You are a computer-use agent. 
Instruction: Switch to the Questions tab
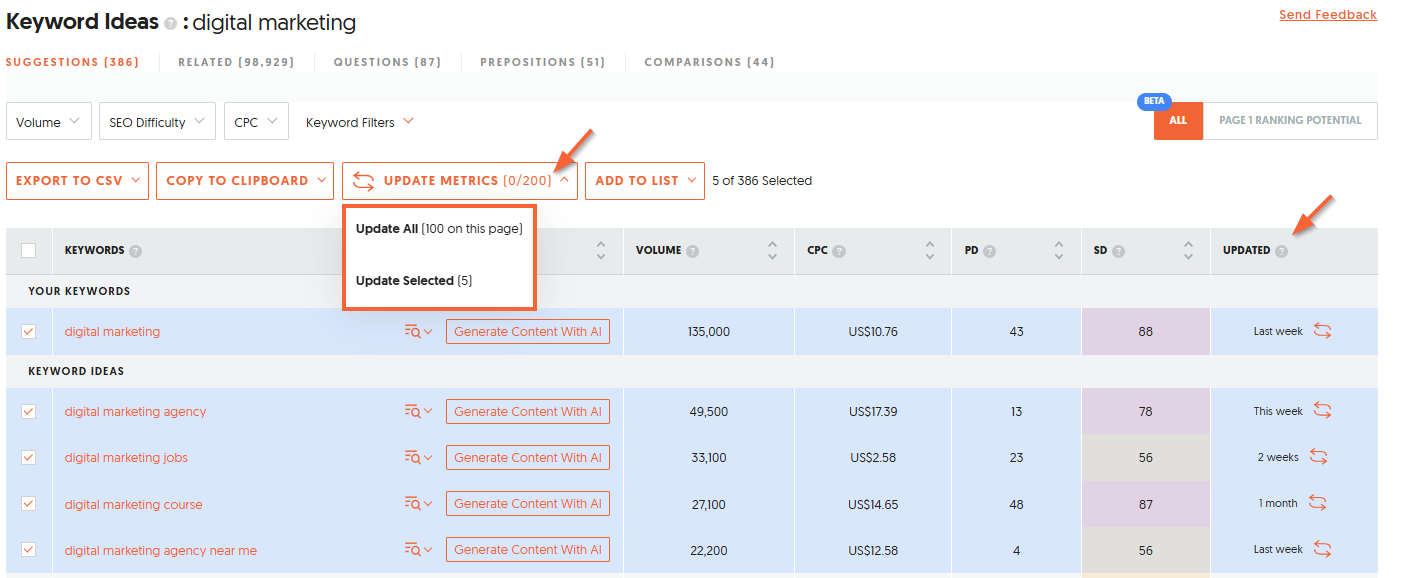click(387, 62)
